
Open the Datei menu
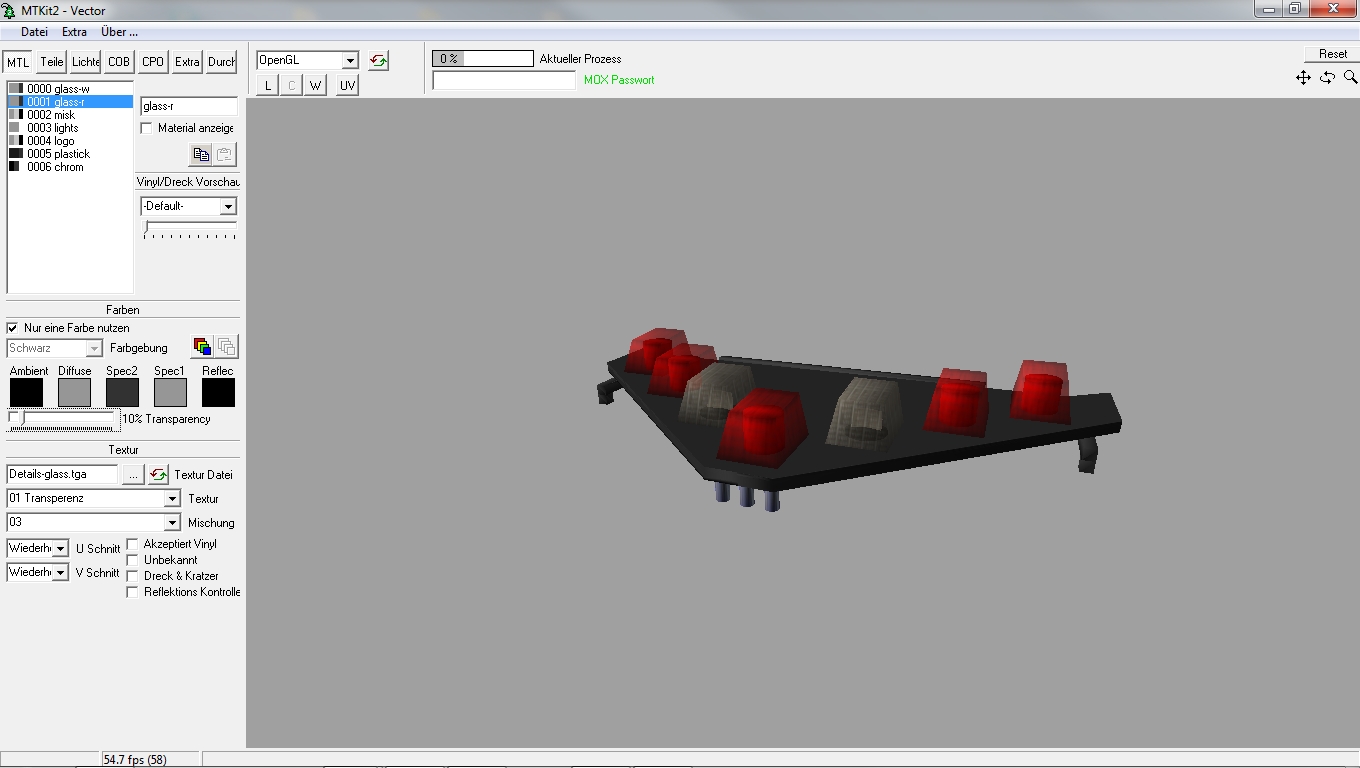34,32
